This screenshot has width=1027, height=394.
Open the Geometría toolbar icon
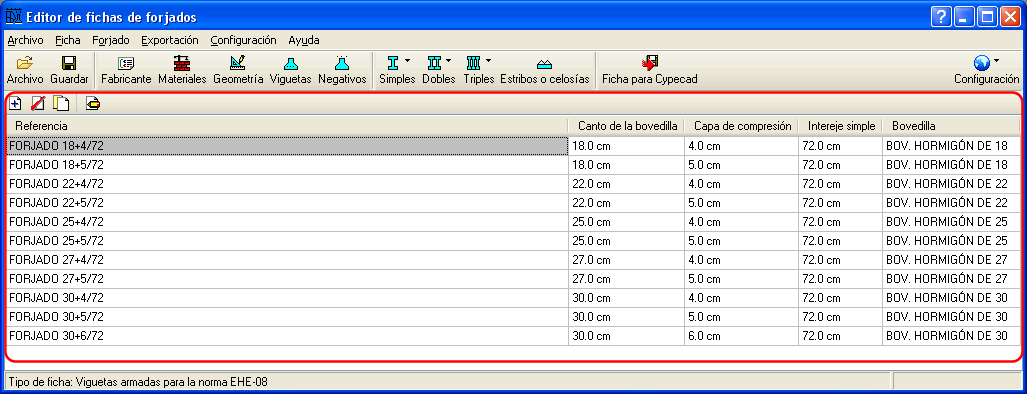click(238, 63)
